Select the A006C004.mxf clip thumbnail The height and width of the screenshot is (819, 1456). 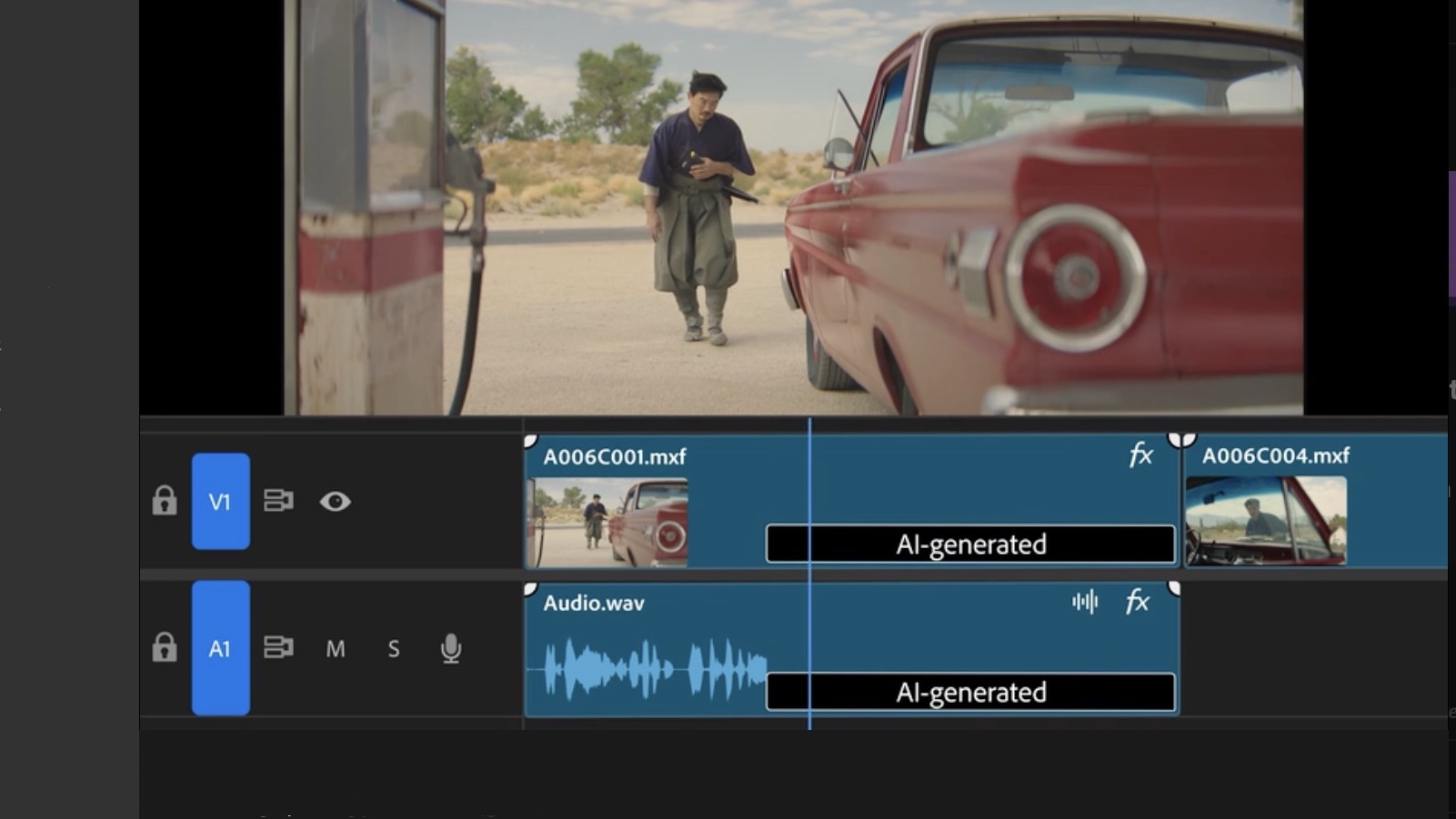coord(1266,521)
